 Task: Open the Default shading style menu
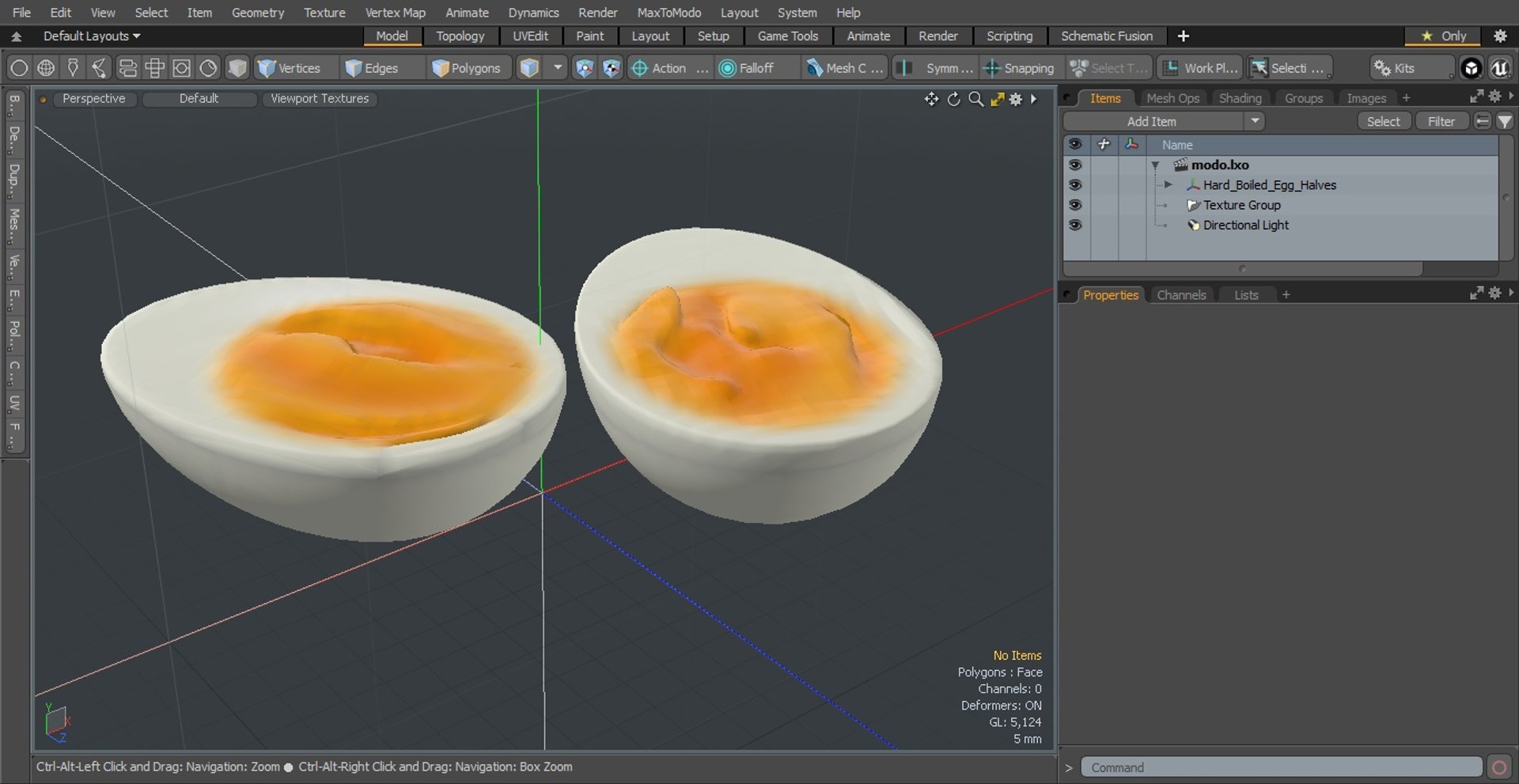pyautogui.click(x=199, y=98)
